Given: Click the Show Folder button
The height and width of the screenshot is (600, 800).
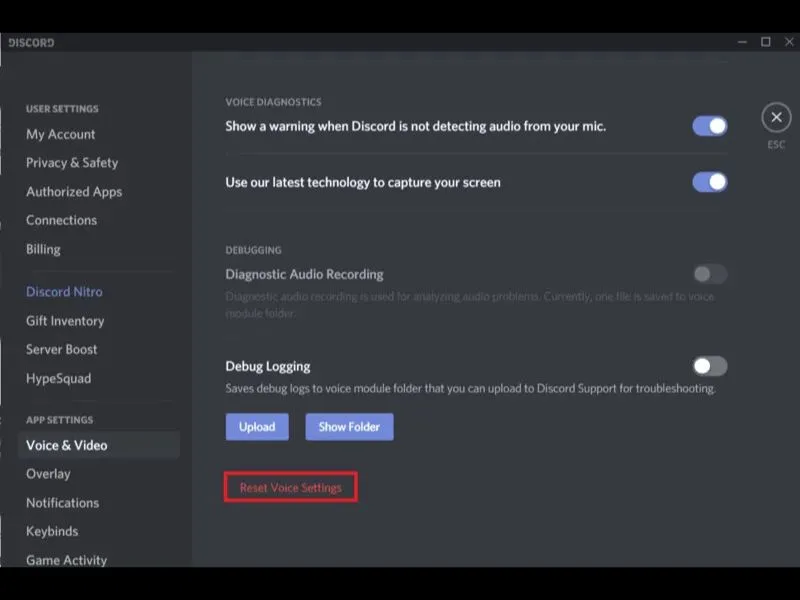Looking at the screenshot, I should [x=349, y=427].
